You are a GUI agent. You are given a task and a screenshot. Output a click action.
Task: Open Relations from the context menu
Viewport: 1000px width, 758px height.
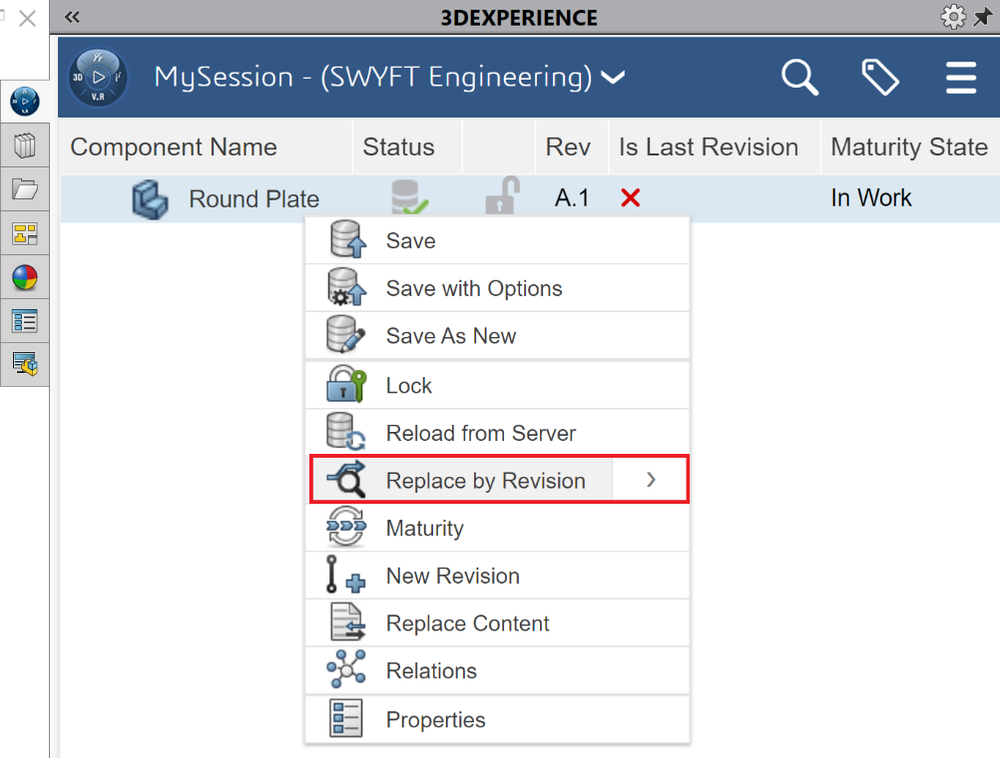point(497,671)
